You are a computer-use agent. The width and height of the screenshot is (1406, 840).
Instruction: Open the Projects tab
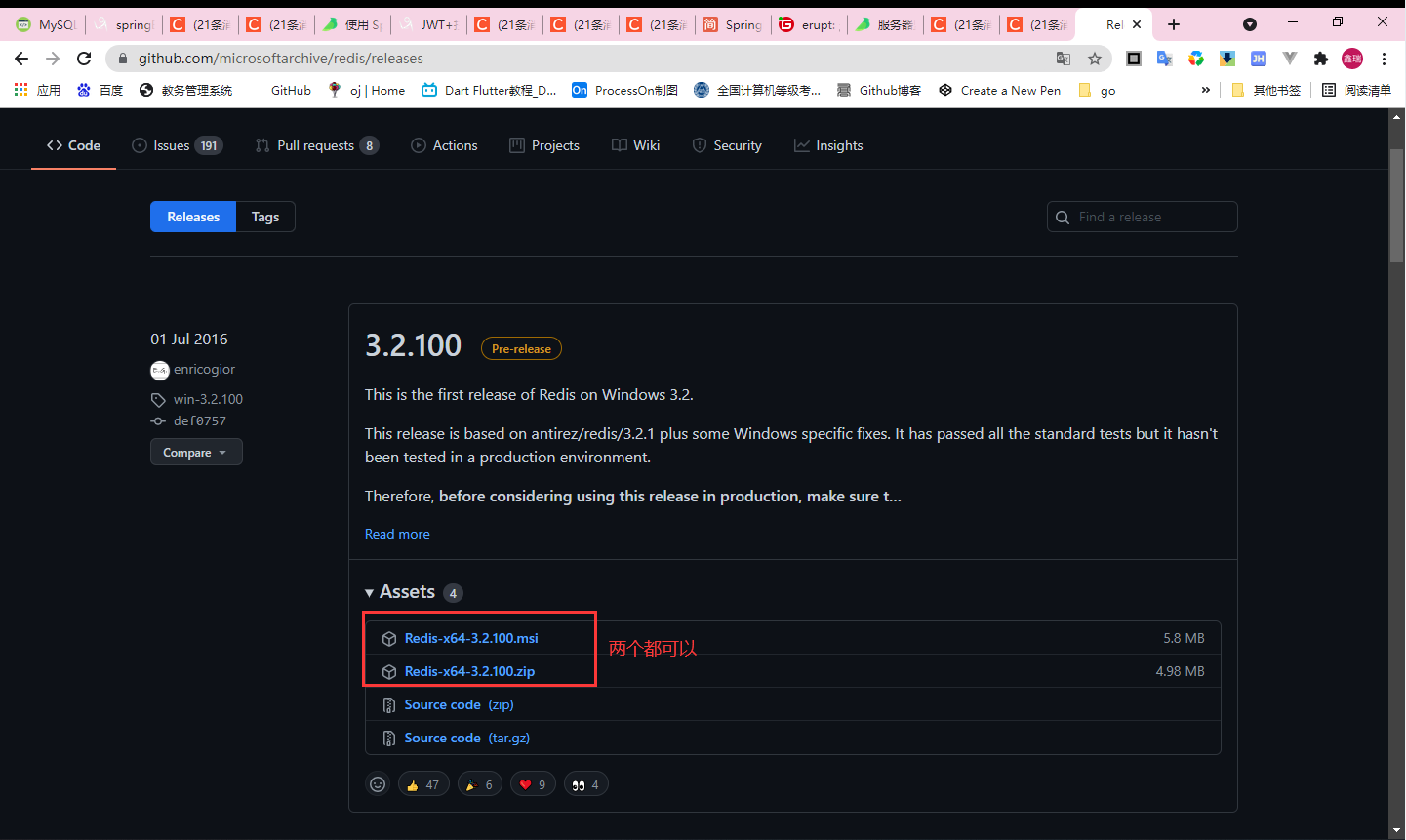coord(544,145)
